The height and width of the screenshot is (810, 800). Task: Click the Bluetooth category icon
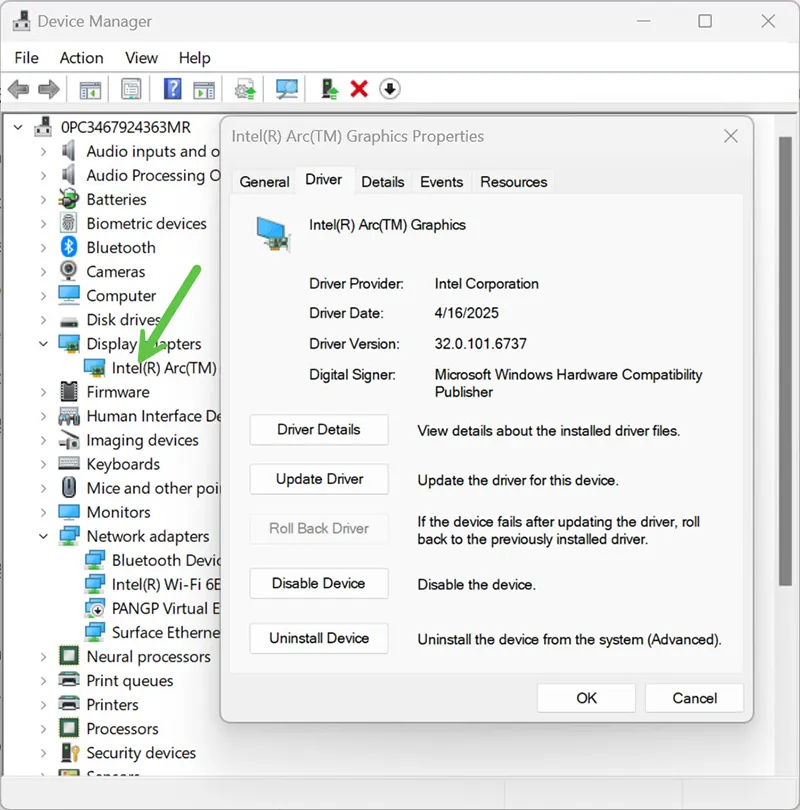pos(69,247)
